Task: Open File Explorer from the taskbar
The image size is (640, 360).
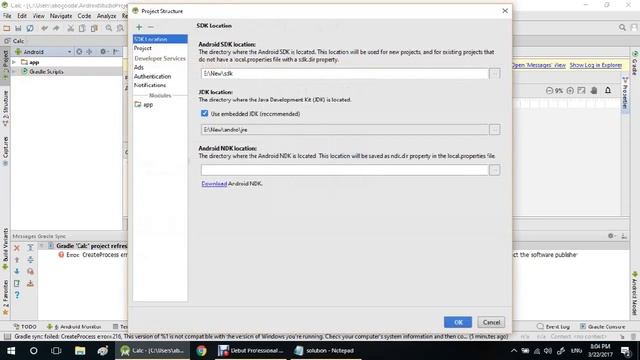Action: click(80, 351)
